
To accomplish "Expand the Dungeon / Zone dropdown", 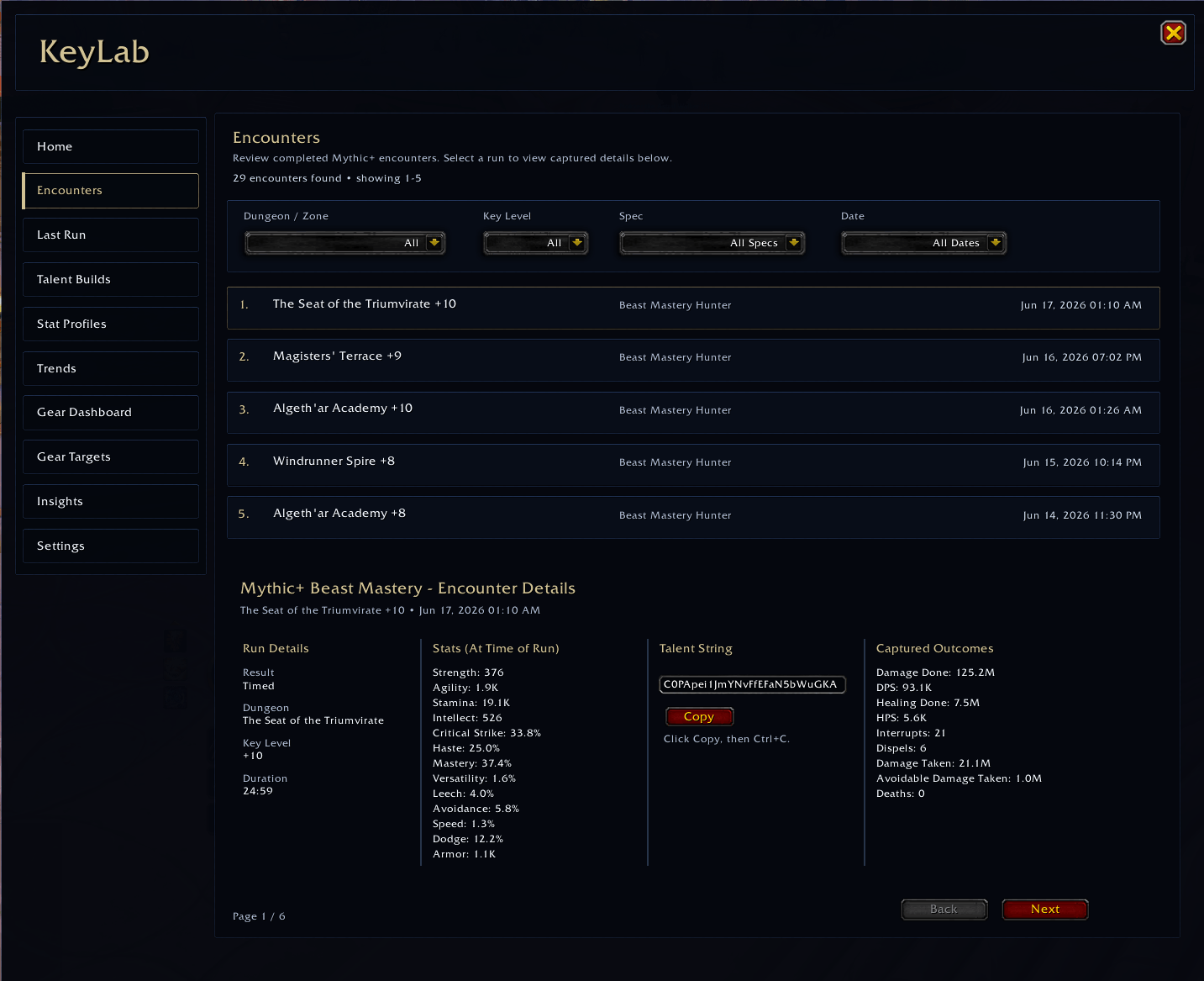I will click(x=344, y=243).
